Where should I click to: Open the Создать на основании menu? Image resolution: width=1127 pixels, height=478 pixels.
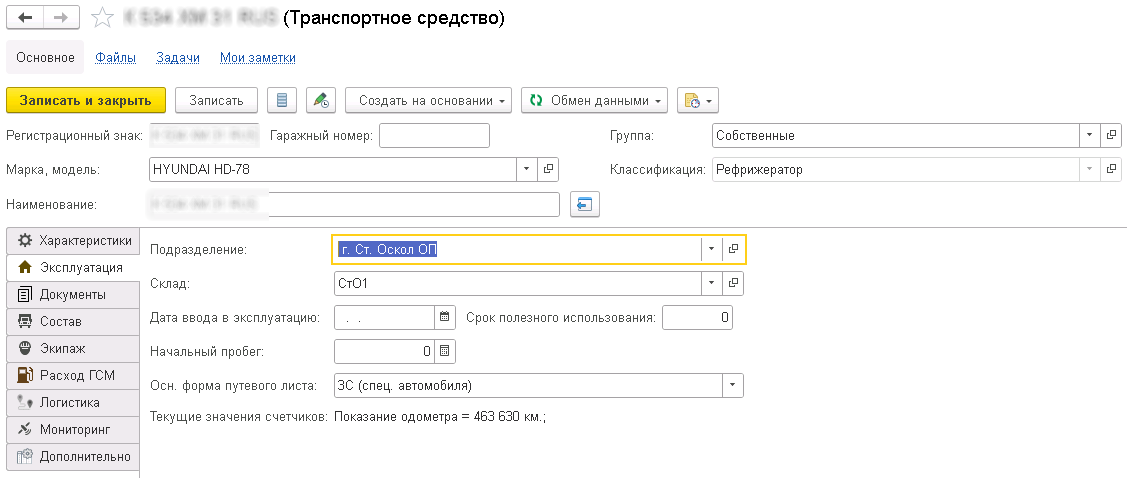point(428,101)
